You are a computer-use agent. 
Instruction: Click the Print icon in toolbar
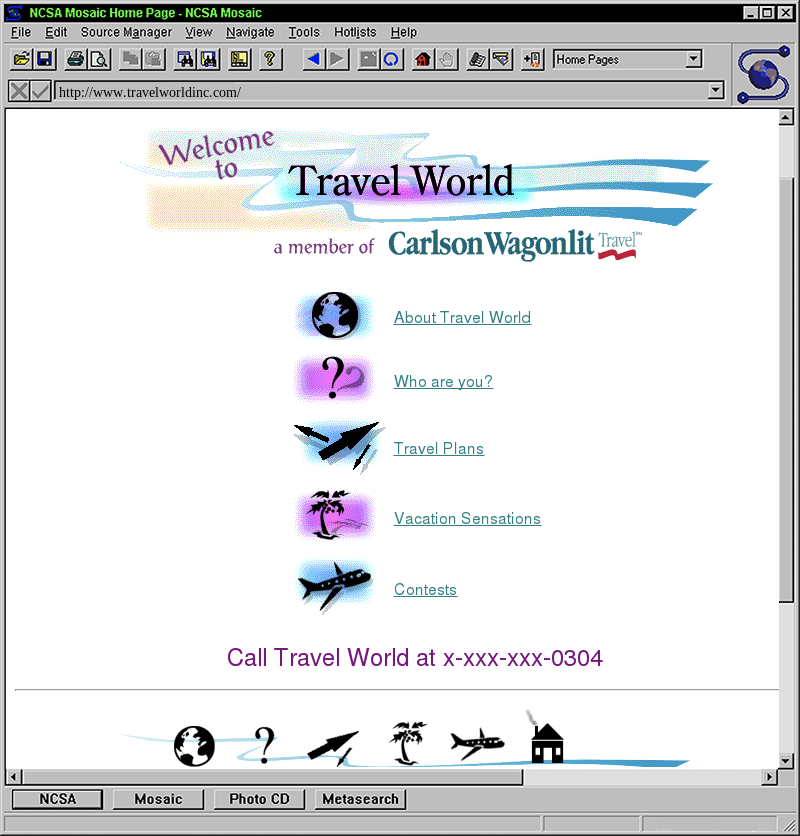(76, 60)
